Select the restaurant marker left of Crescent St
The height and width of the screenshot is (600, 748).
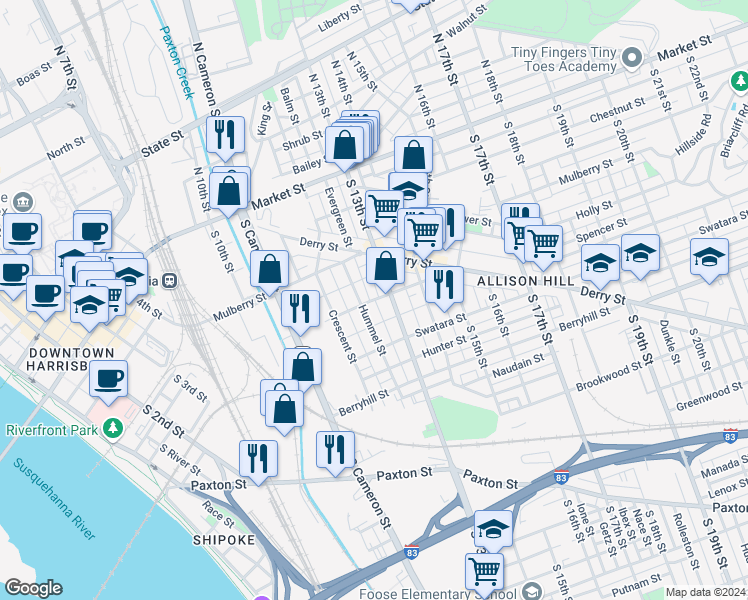[x=300, y=309]
